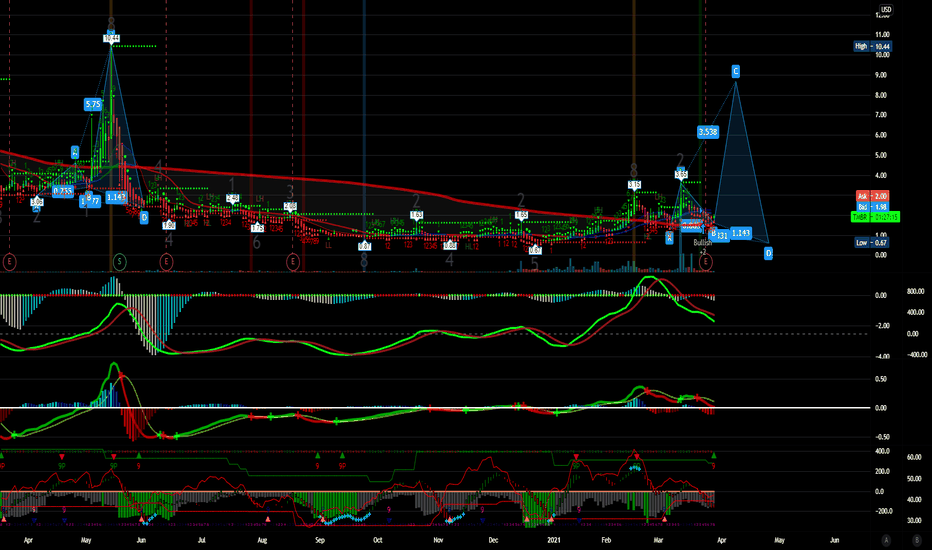Toggle the B scale button
This screenshot has width=932, height=550.
click(916, 540)
